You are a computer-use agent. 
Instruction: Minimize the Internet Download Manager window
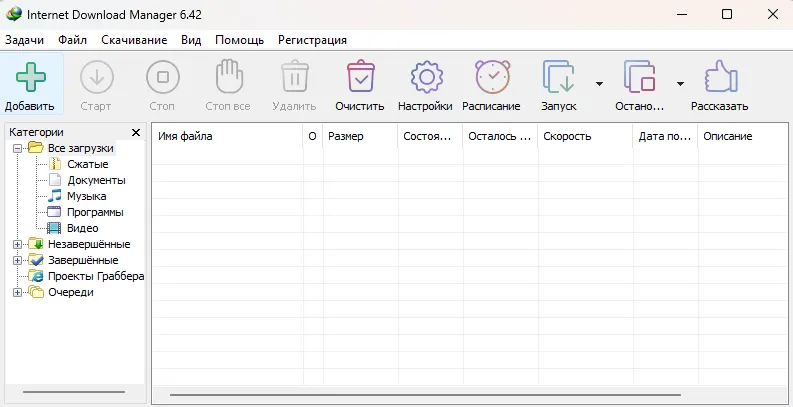point(681,14)
